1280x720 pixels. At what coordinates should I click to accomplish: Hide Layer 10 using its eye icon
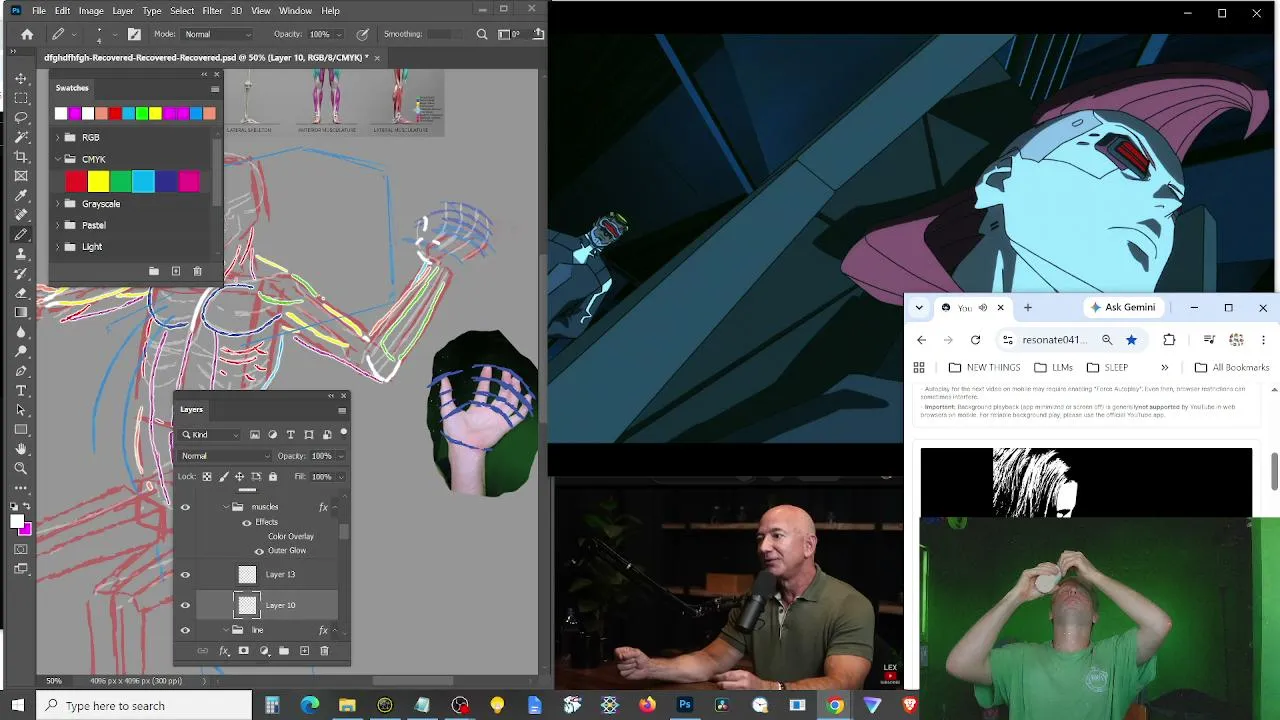tap(185, 605)
